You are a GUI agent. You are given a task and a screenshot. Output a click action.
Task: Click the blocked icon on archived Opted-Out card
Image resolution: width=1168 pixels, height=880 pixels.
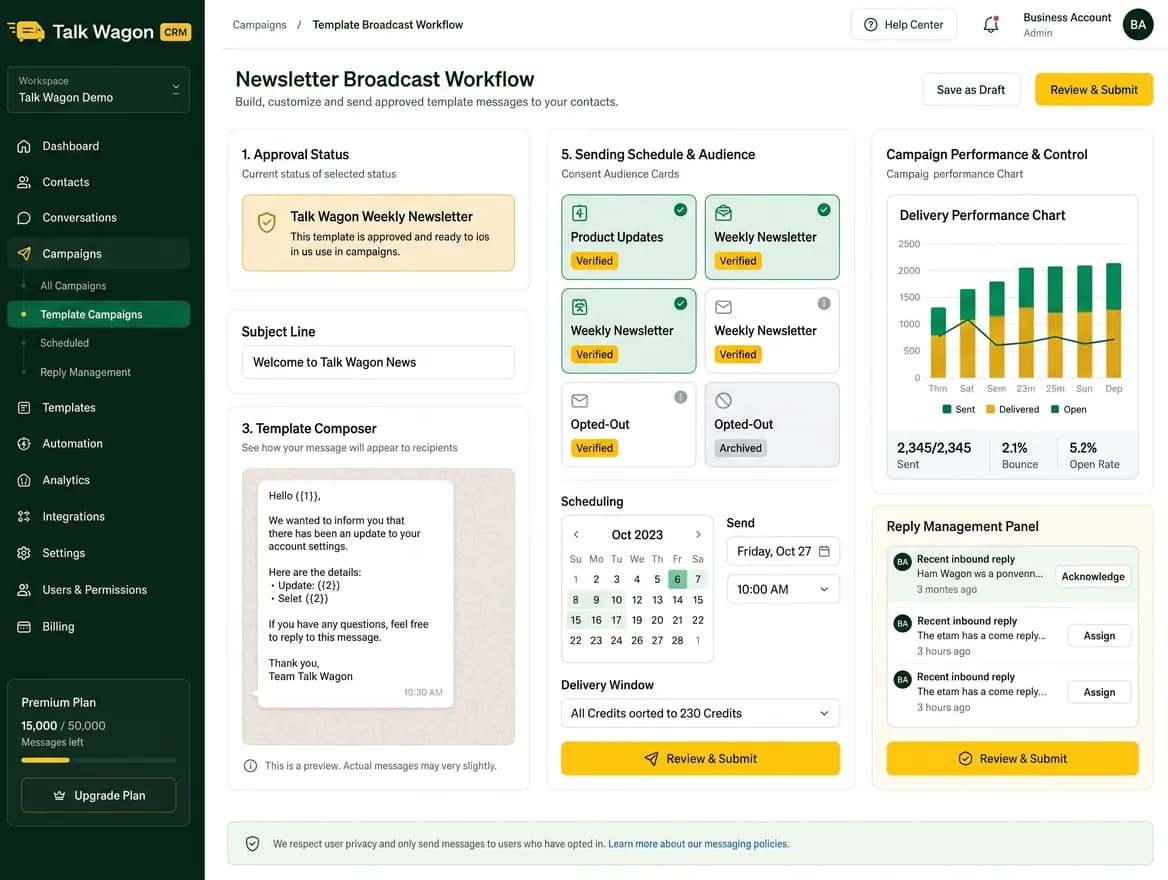tap(723, 400)
